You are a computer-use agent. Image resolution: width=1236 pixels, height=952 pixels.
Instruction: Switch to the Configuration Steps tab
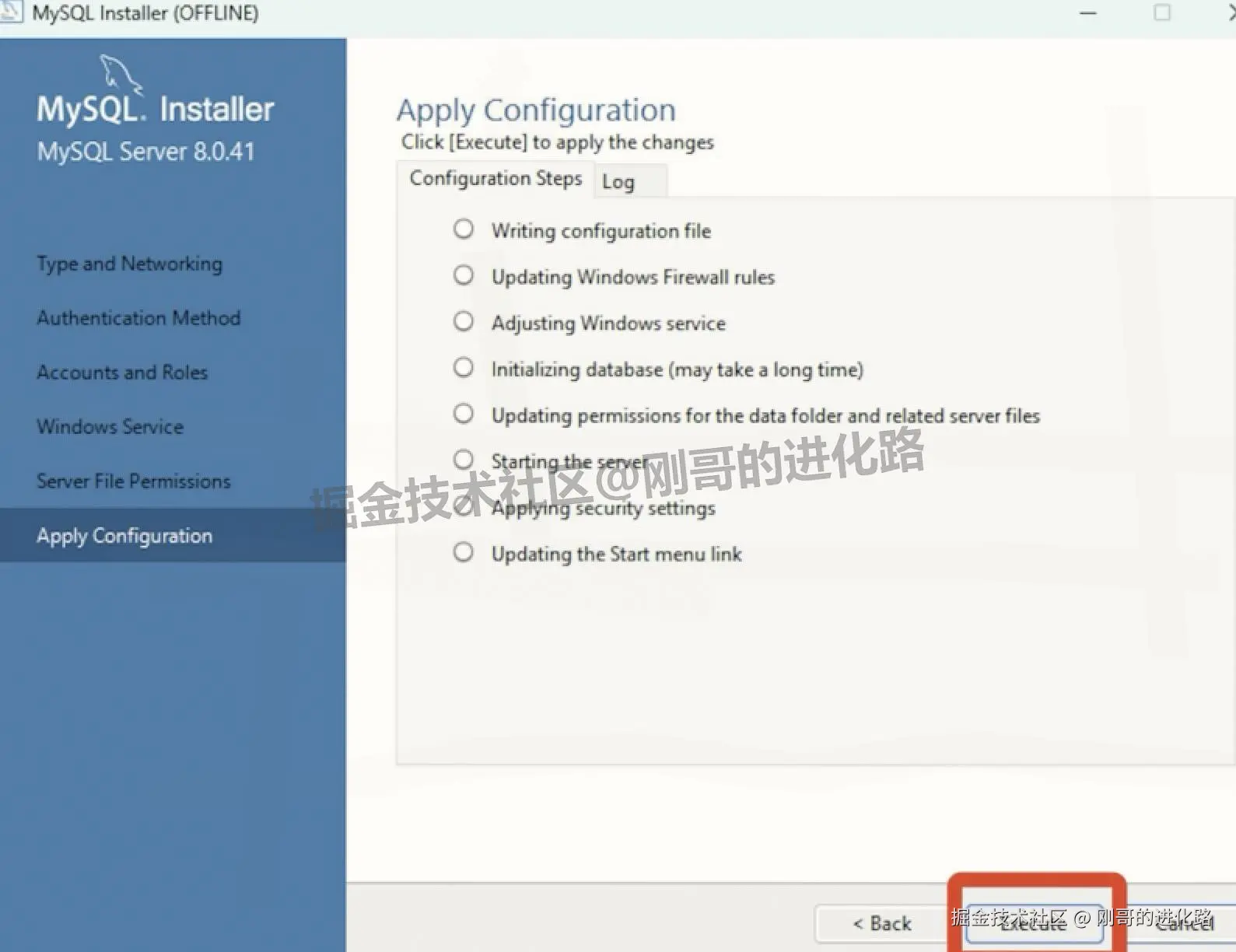[495, 179]
